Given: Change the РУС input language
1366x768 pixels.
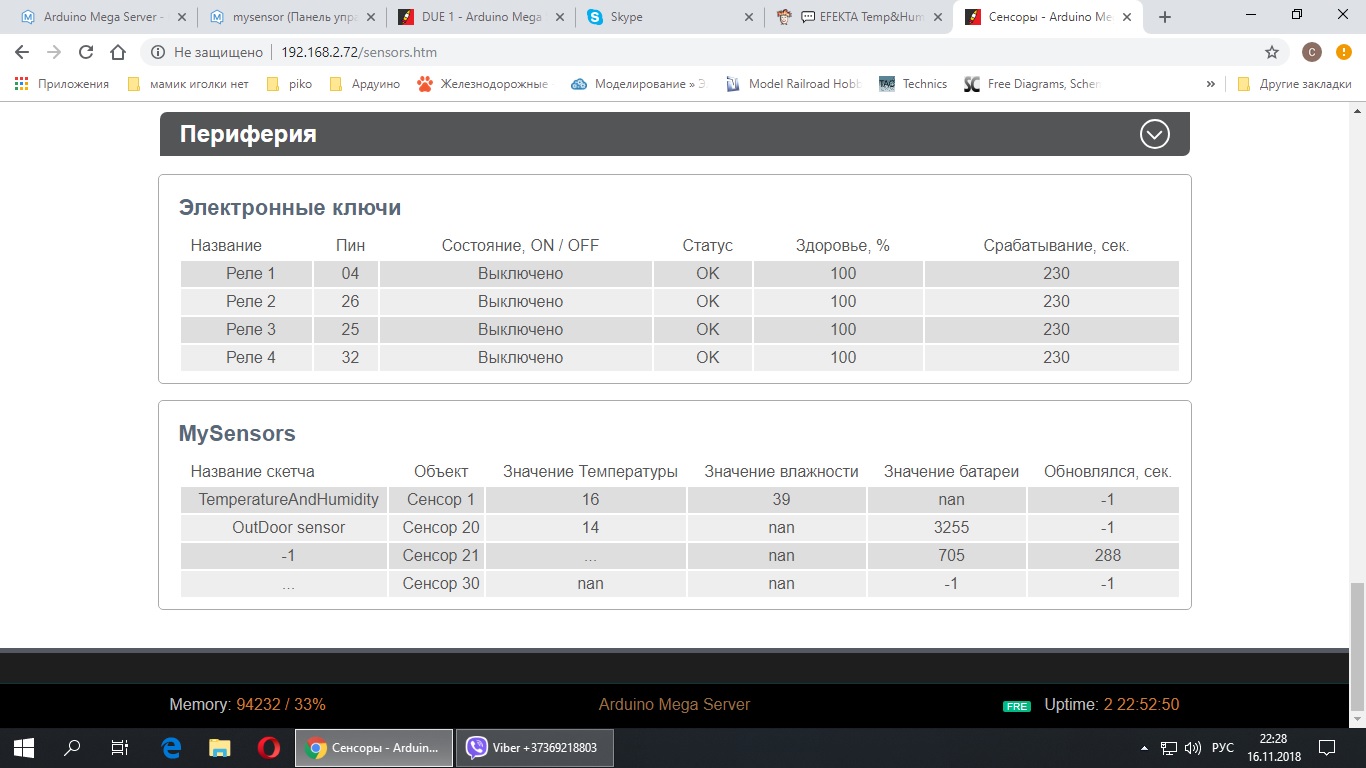Looking at the screenshot, I should coord(1223,748).
